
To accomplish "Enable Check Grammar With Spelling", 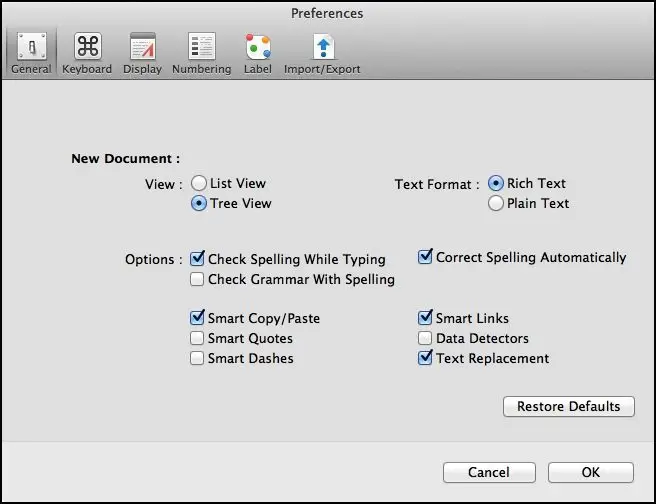I will 197,279.
